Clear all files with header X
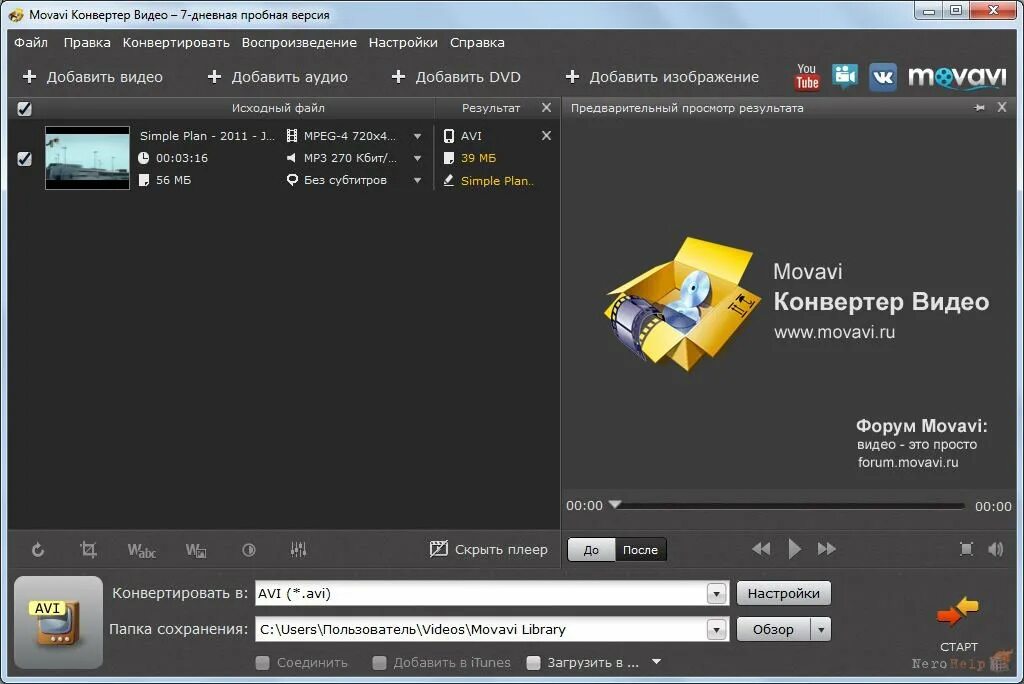The height and width of the screenshot is (684, 1024). pyautogui.click(x=547, y=107)
